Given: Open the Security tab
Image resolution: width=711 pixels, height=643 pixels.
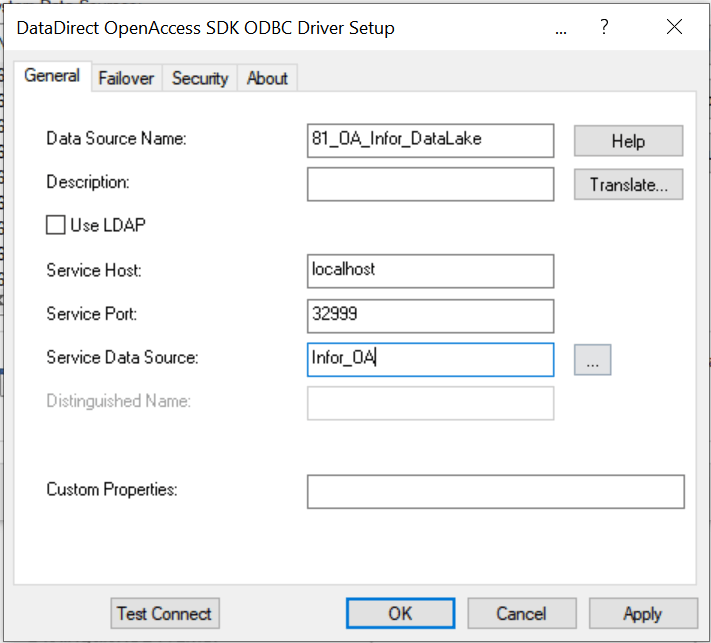Looking at the screenshot, I should coord(200,78).
